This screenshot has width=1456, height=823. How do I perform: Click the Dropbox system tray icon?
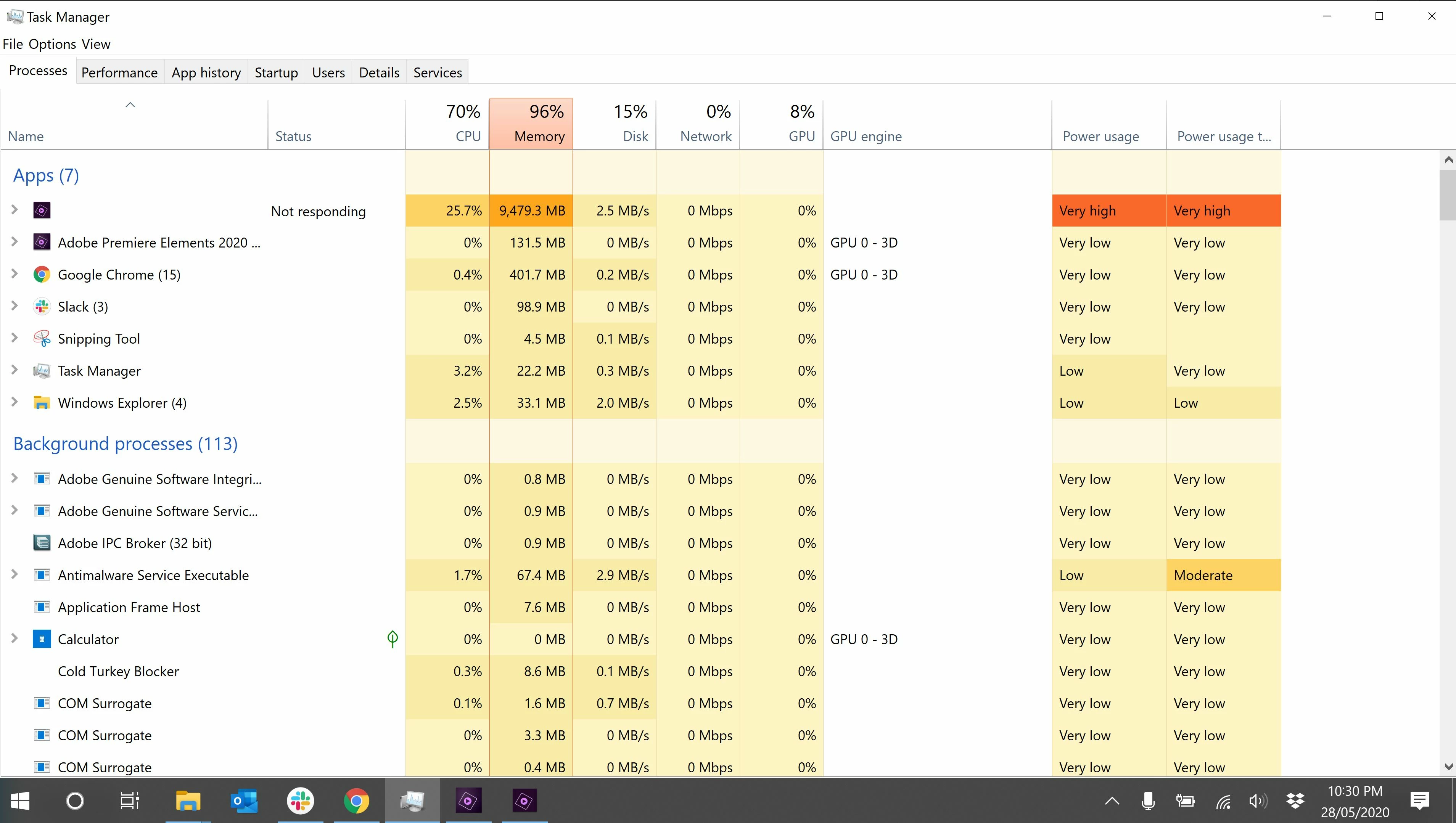tap(1295, 801)
